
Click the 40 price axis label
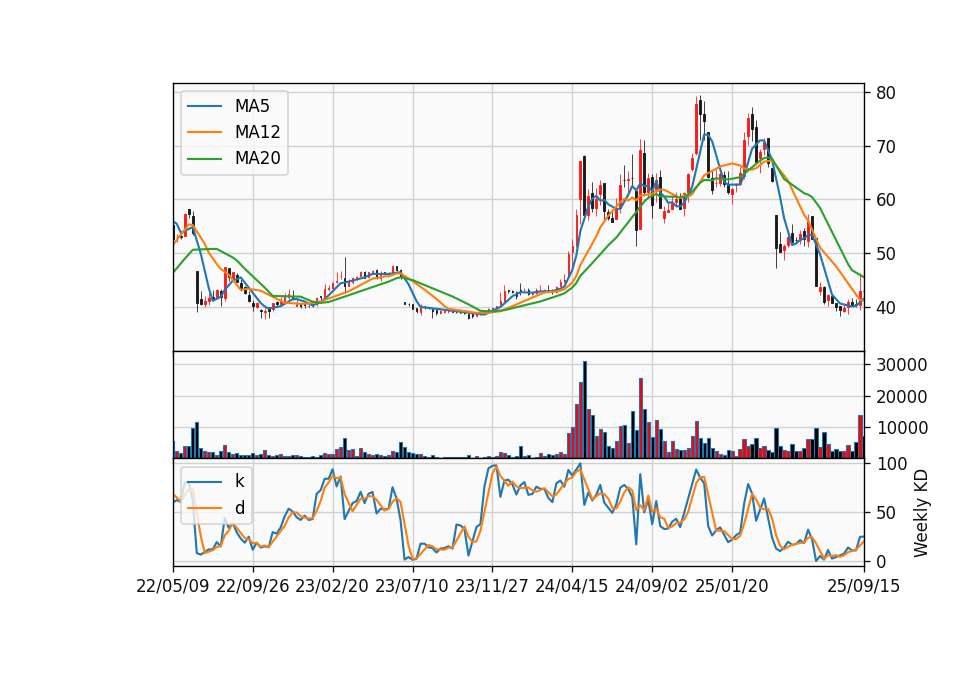tap(886, 307)
